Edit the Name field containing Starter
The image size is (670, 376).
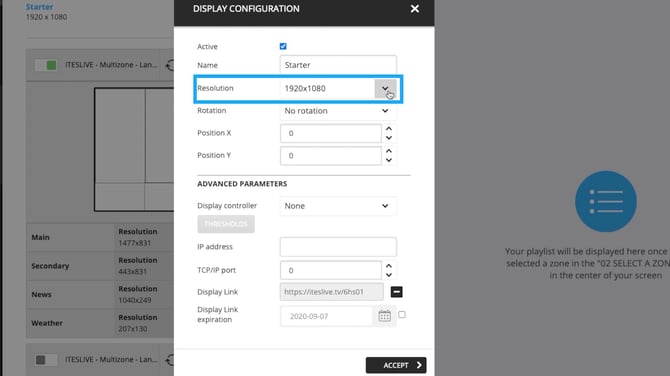coord(338,65)
